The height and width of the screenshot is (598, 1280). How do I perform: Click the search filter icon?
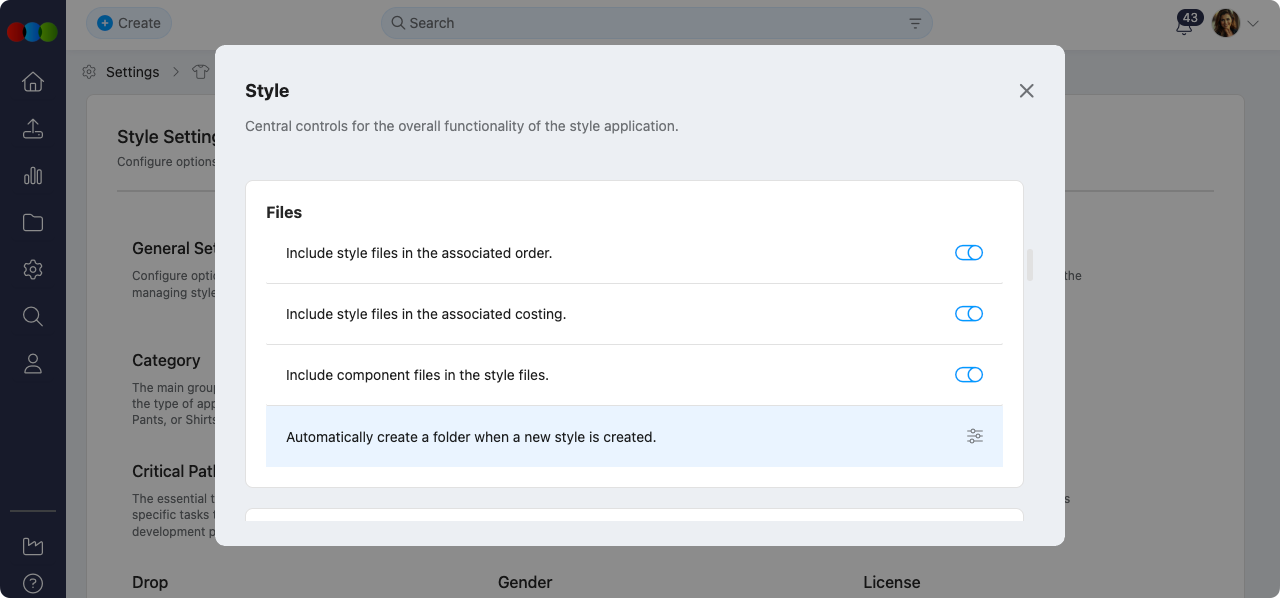click(915, 23)
